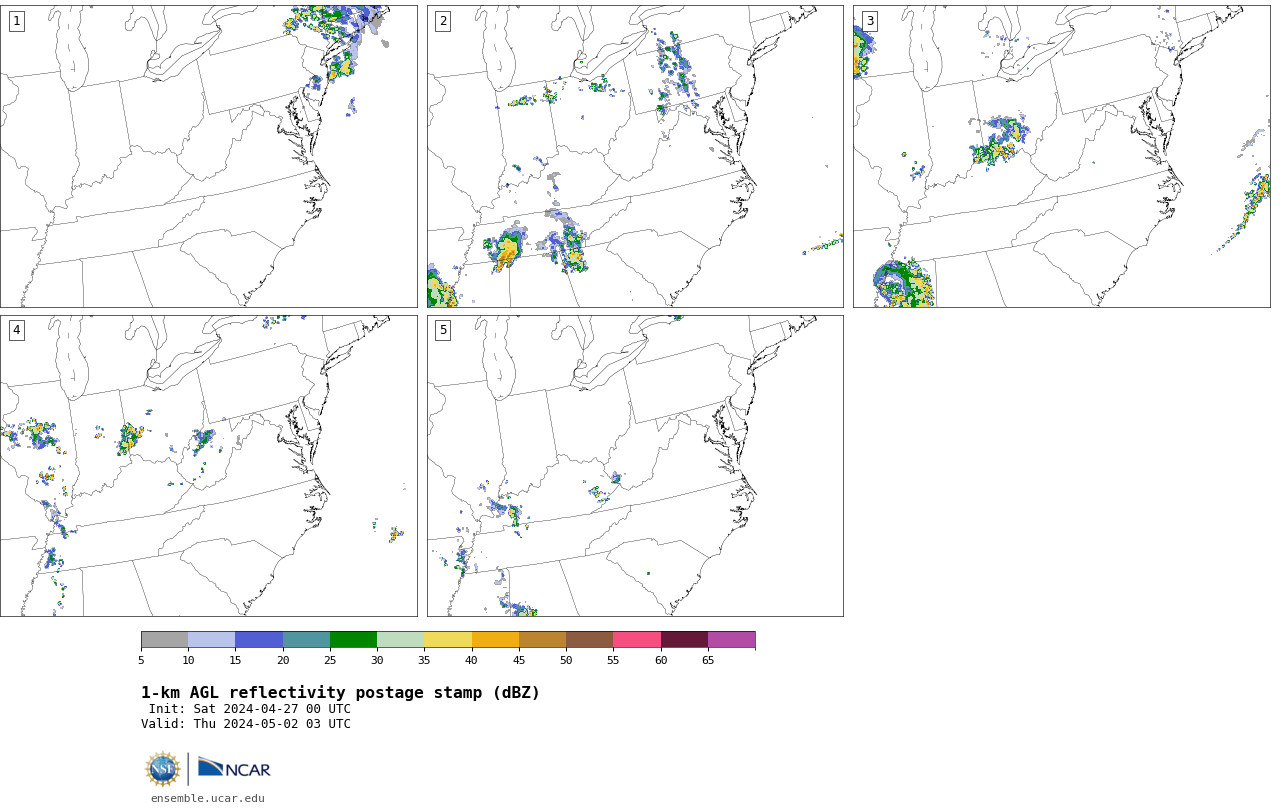The height and width of the screenshot is (809, 1280).
Task: Open ensemble member 3 reflectivity map
Action: click(1062, 156)
